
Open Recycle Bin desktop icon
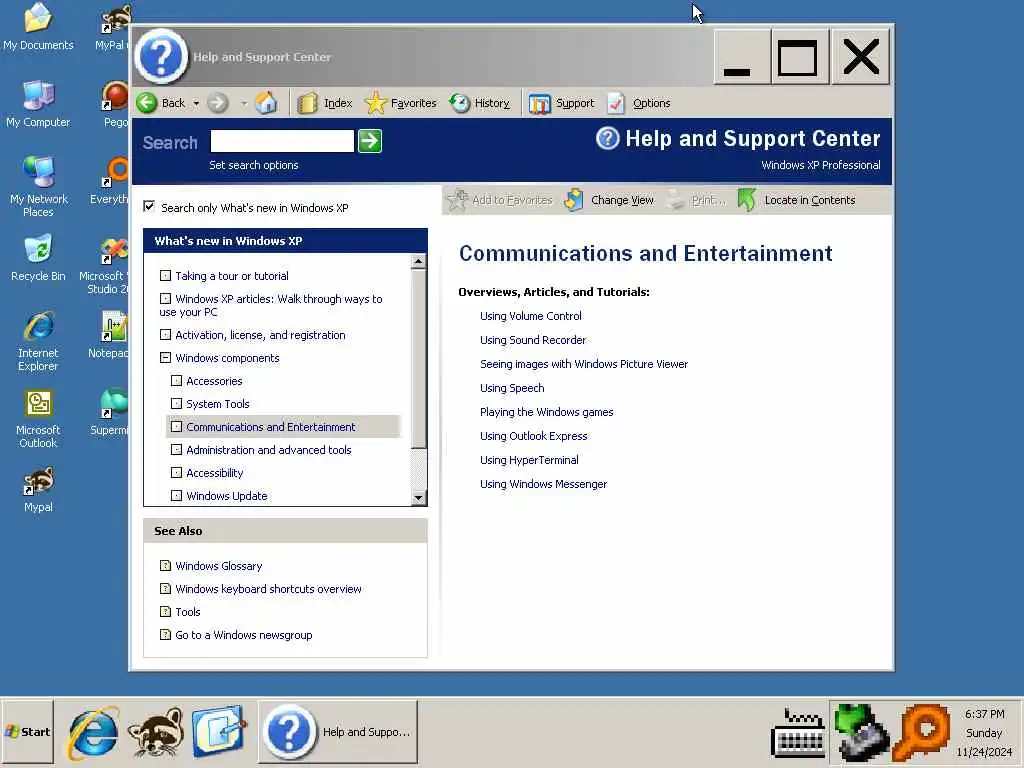point(38,258)
